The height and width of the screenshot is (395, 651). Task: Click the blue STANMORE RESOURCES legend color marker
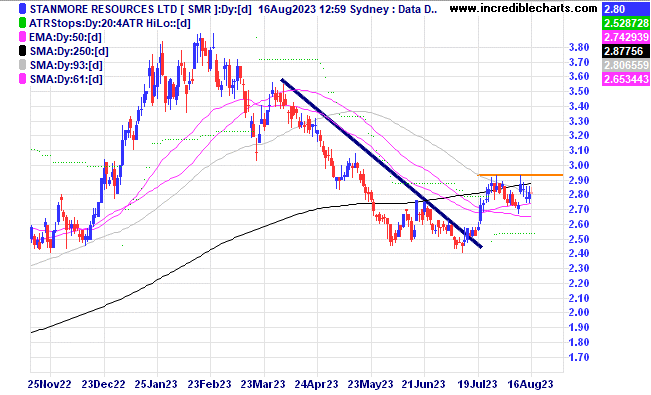coord(22,9)
